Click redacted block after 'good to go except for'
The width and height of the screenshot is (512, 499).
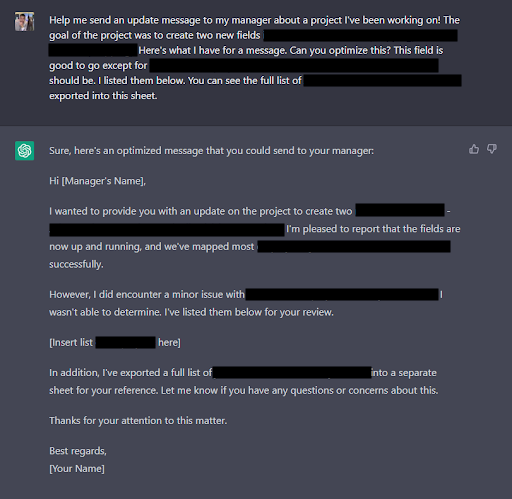tap(294, 66)
